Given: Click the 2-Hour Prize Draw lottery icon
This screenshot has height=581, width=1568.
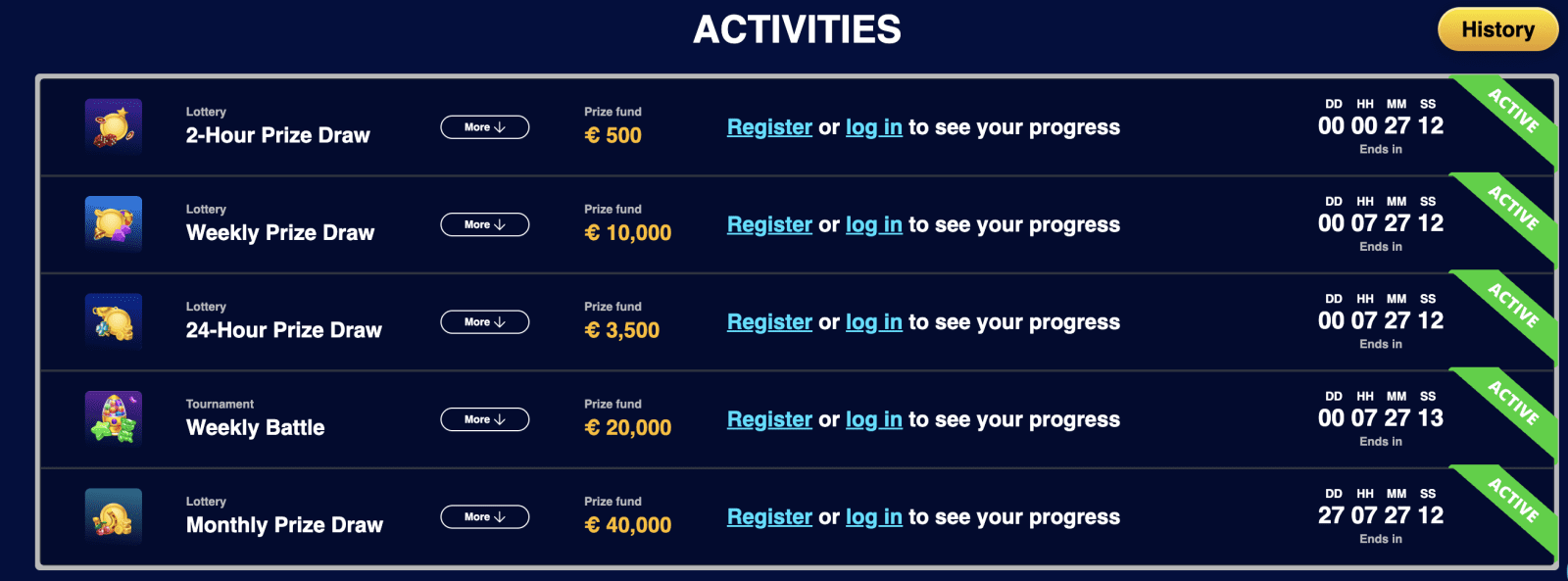Looking at the screenshot, I should coord(114,126).
